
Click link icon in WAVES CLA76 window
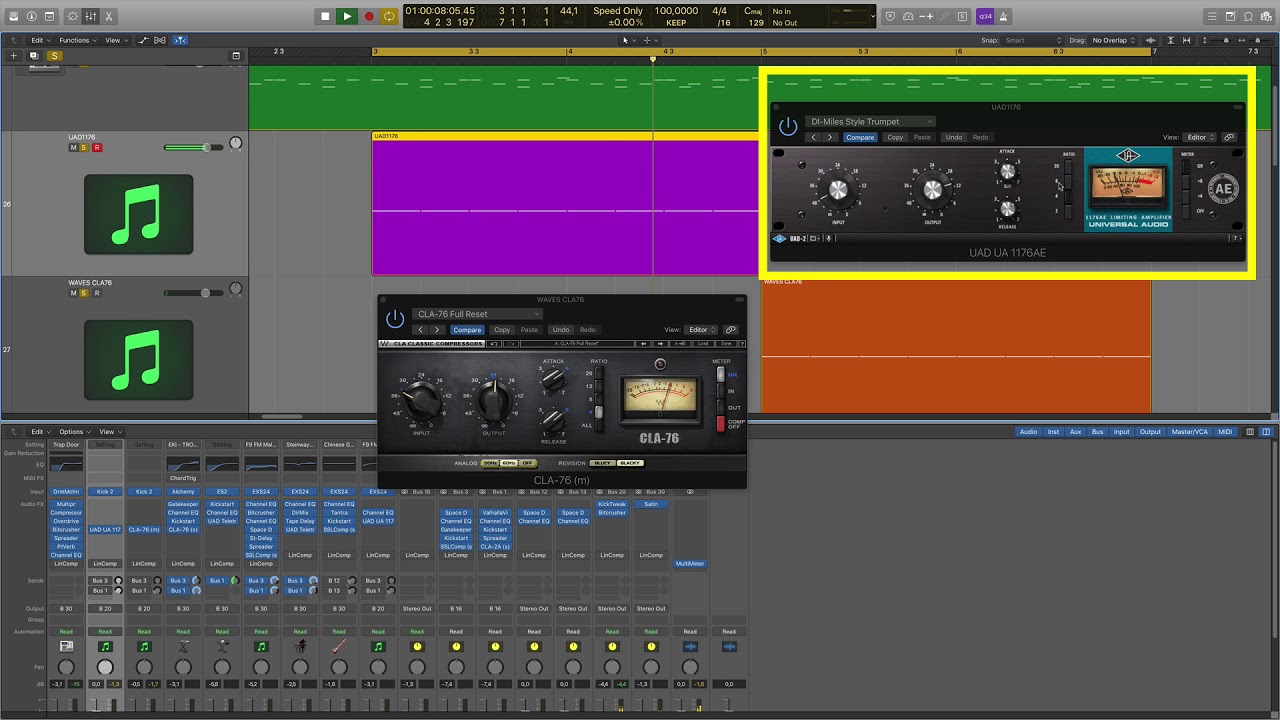[x=730, y=329]
